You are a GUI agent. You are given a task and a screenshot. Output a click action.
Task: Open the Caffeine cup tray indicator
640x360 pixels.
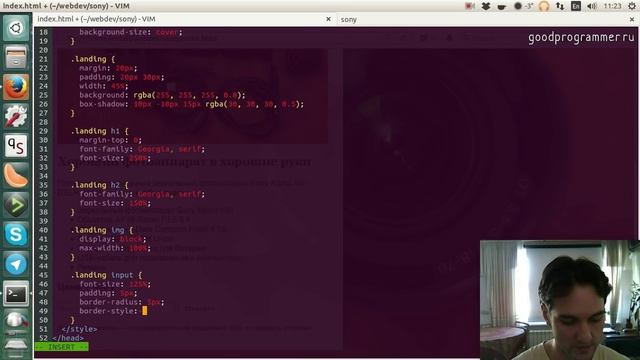[502, 6]
